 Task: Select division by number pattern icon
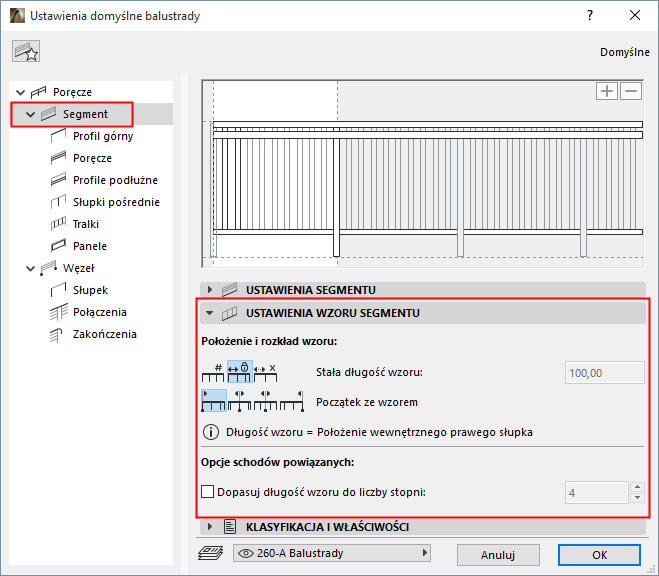pyautogui.click(x=213, y=372)
